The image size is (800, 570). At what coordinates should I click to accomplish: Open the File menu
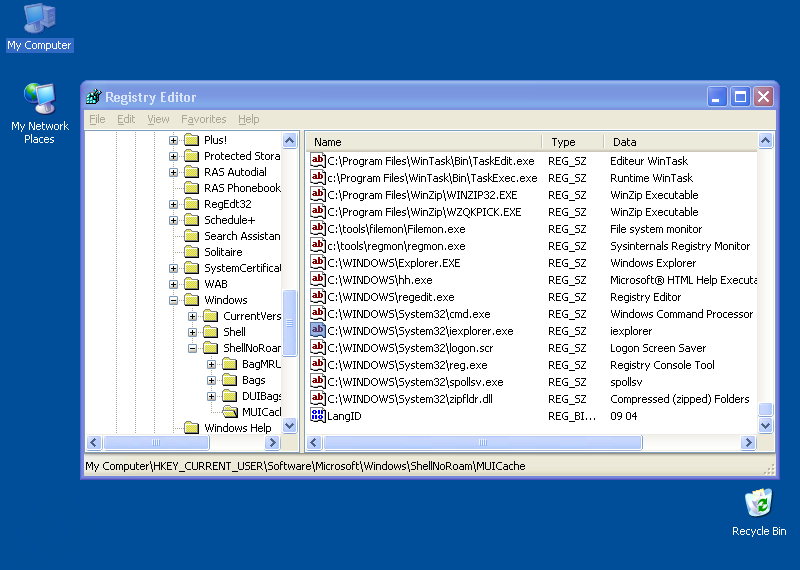97,119
